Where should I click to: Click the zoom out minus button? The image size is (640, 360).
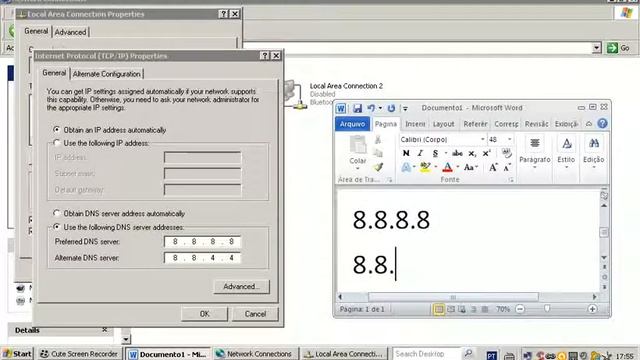point(520,309)
